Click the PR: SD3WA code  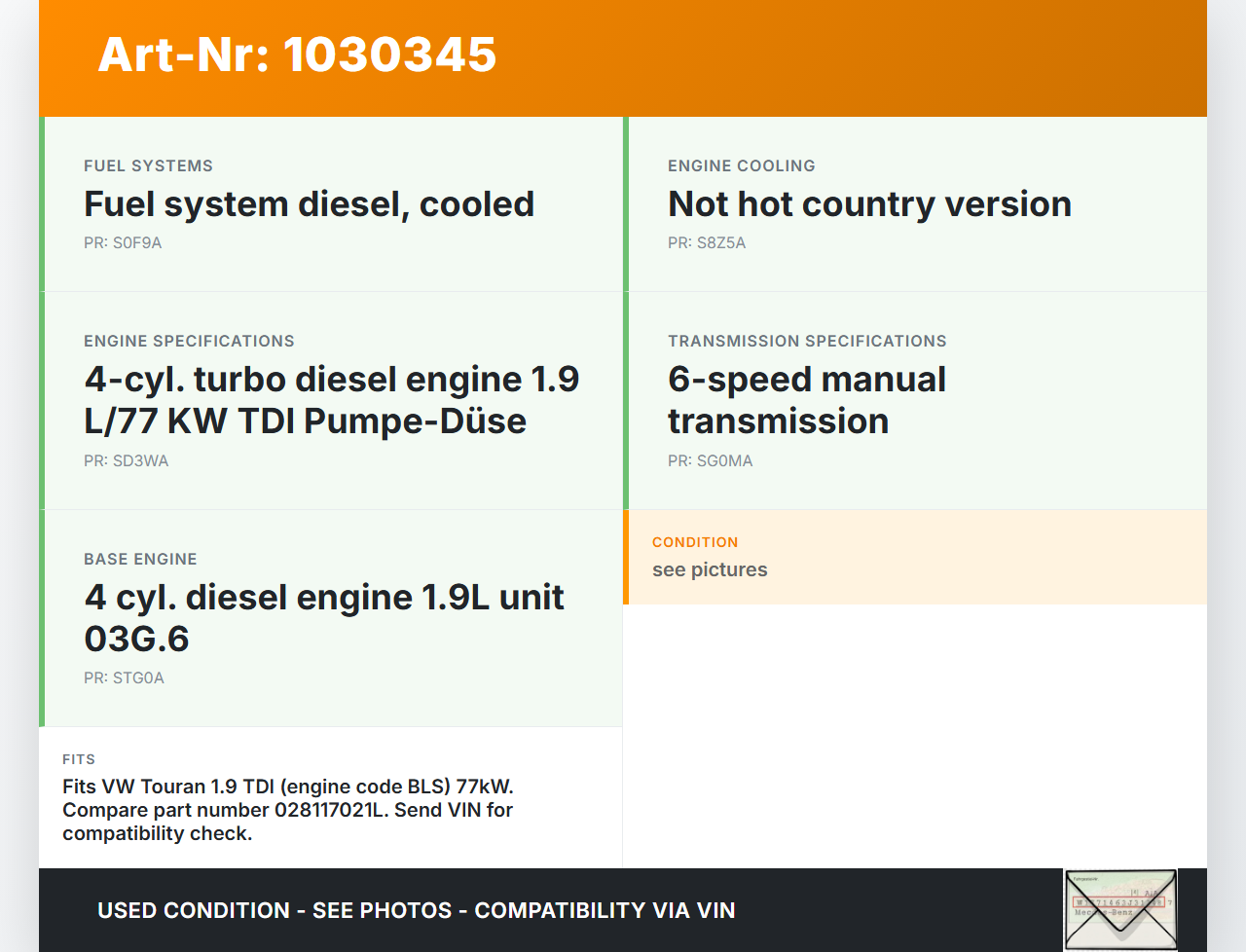127,461
